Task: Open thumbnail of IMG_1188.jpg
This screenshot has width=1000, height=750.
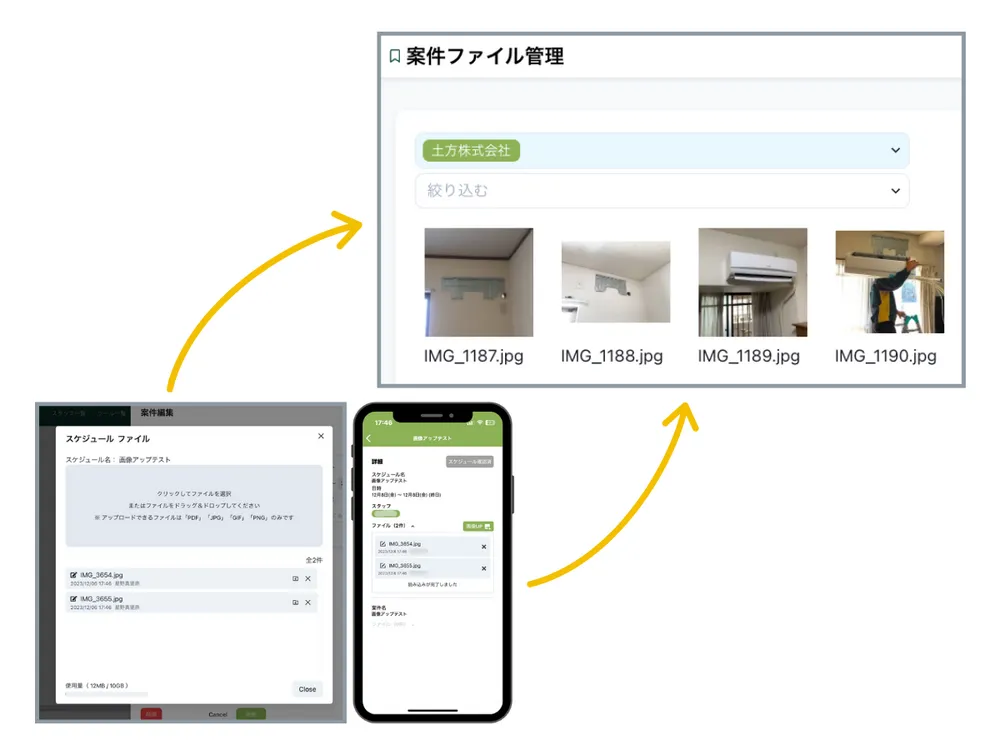Action: 615,282
